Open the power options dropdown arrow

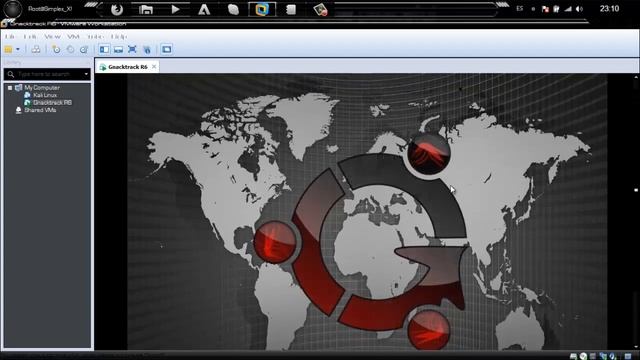pyautogui.click(x=18, y=49)
